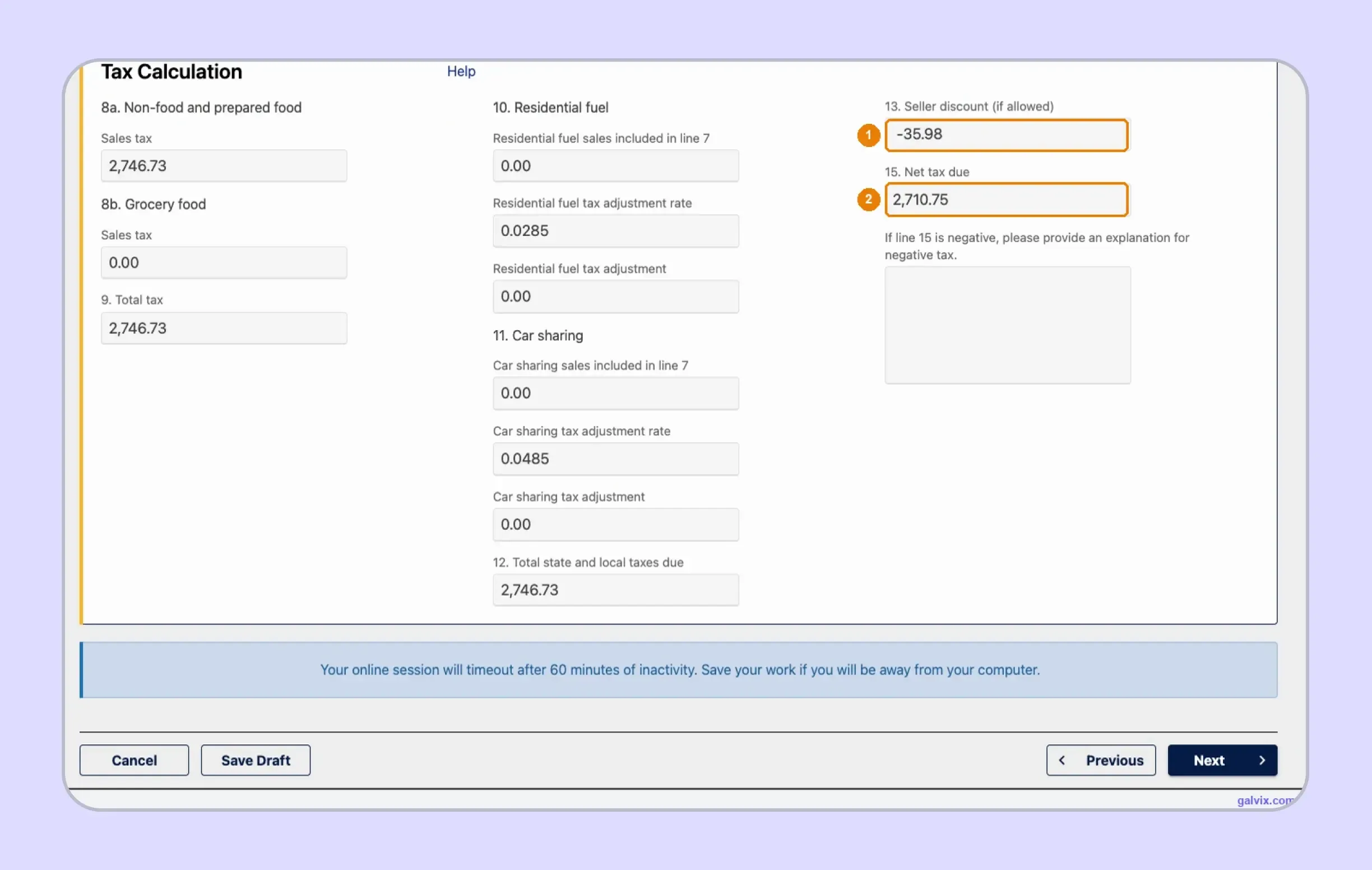This screenshot has height=870, width=1372.
Task: Click the Save Draft button
Action: pyautogui.click(x=256, y=760)
